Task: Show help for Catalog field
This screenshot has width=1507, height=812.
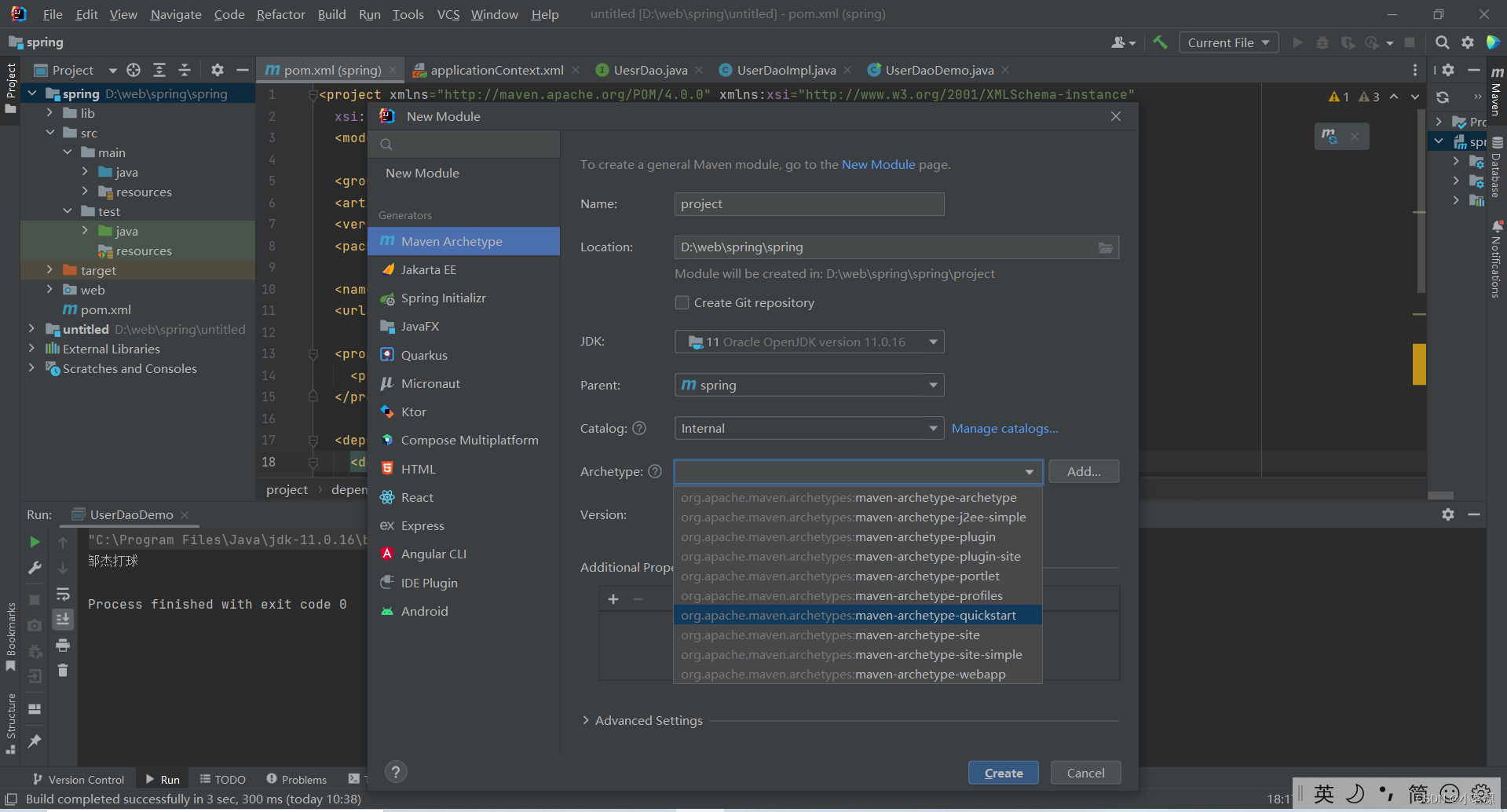Action: [639, 428]
